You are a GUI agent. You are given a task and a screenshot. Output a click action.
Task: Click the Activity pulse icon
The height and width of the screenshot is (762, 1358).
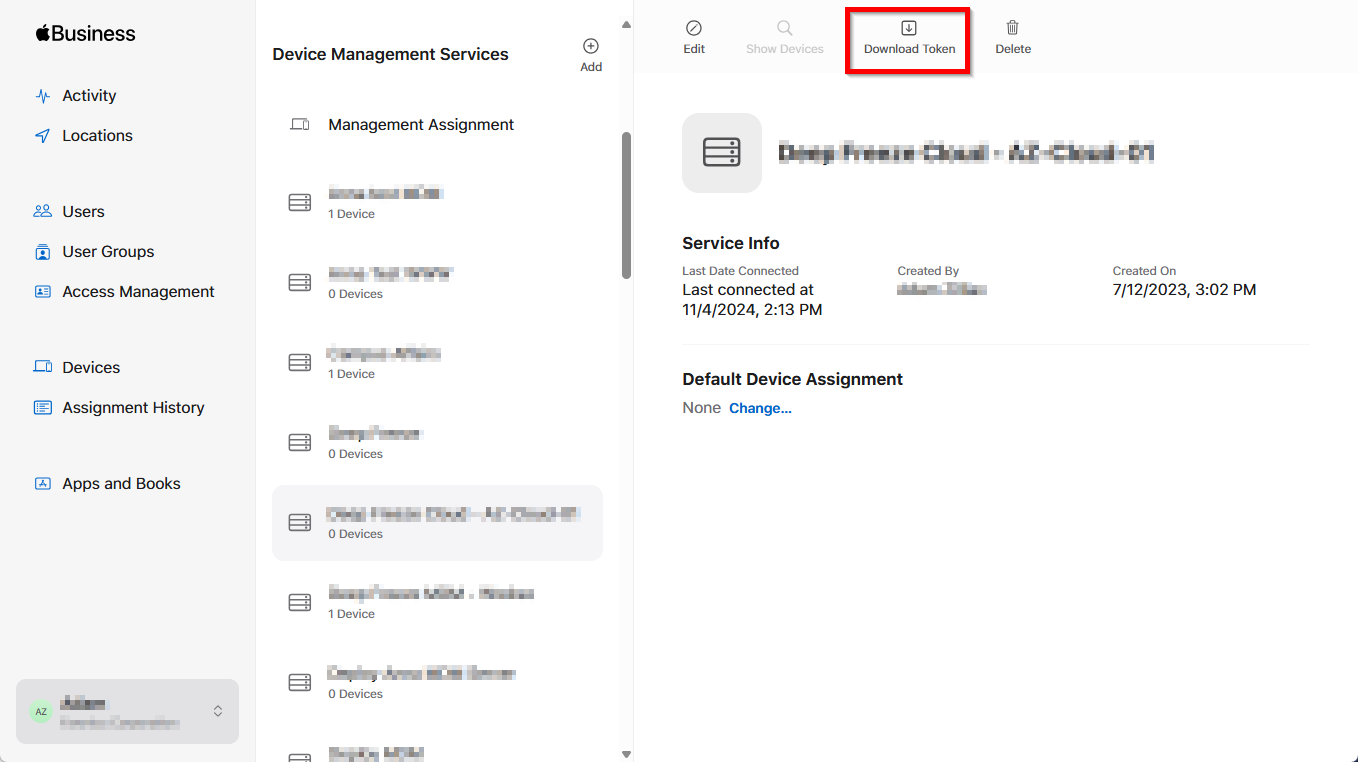[x=42, y=96]
